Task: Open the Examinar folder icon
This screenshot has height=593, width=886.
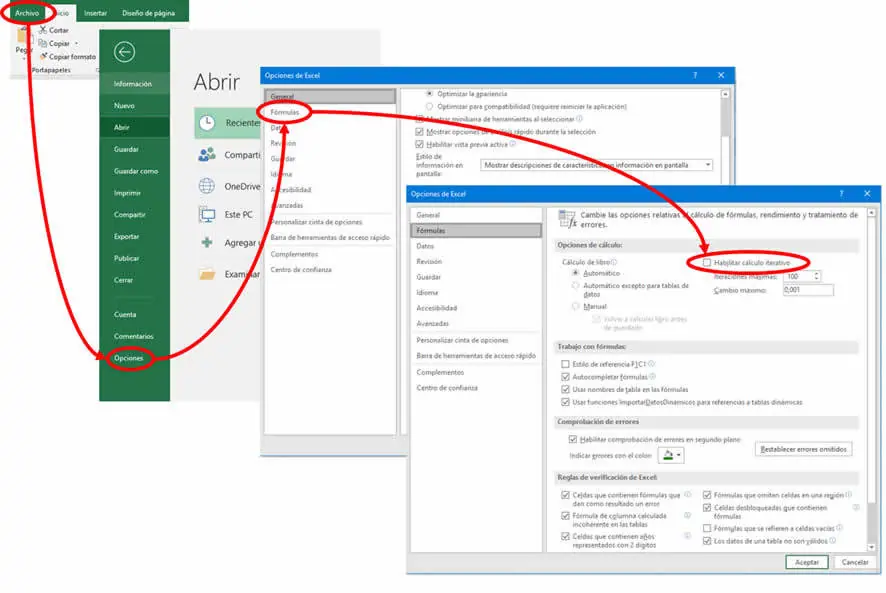Action: click(207, 273)
